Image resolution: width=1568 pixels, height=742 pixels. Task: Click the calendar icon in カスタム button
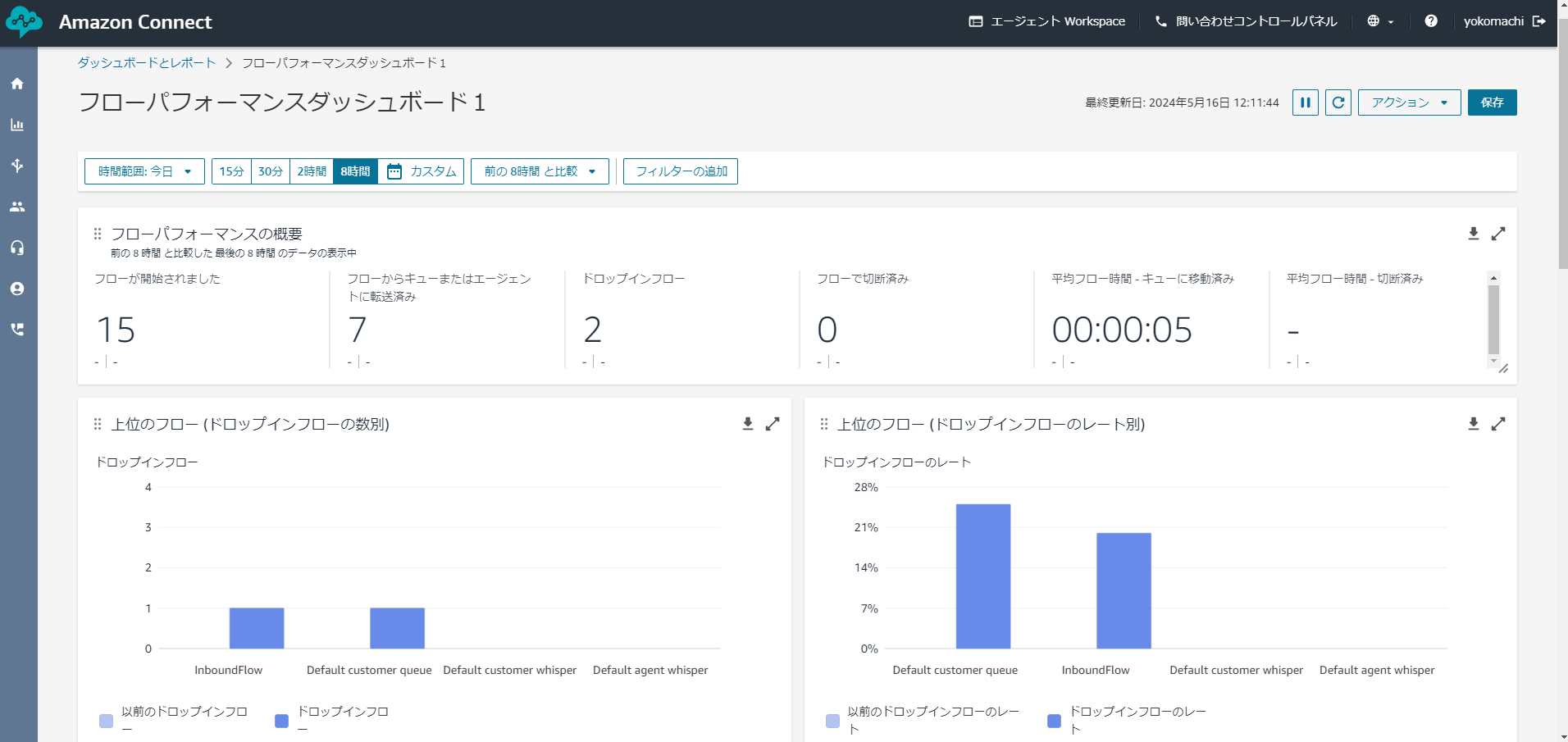tap(394, 171)
